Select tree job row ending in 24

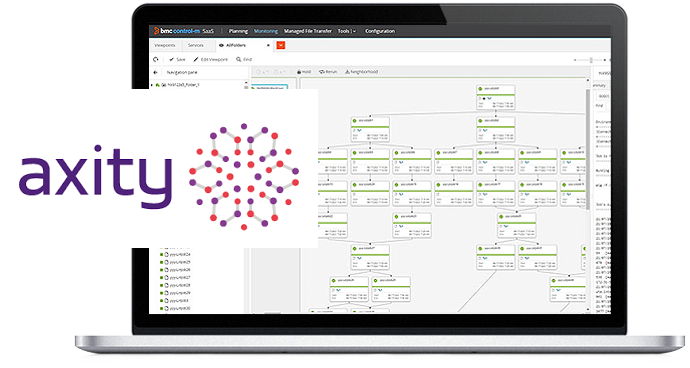pyautogui.click(x=176, y=254)
